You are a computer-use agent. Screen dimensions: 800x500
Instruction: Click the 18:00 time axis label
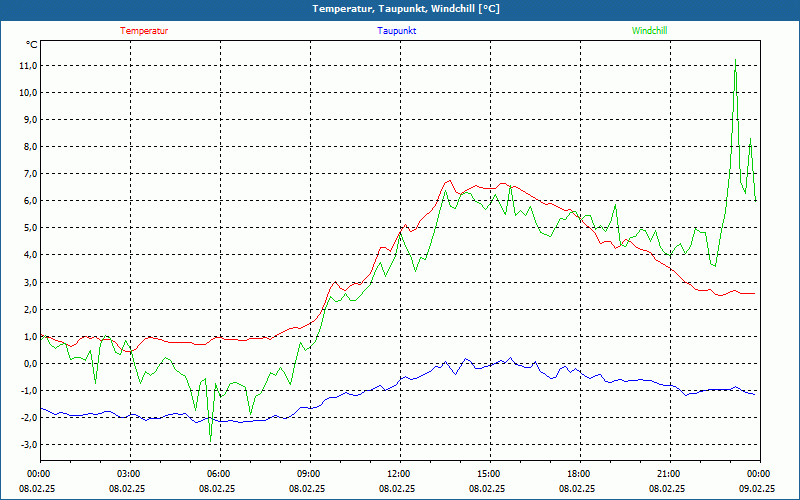pyautogui.click(x=578, y=474)
